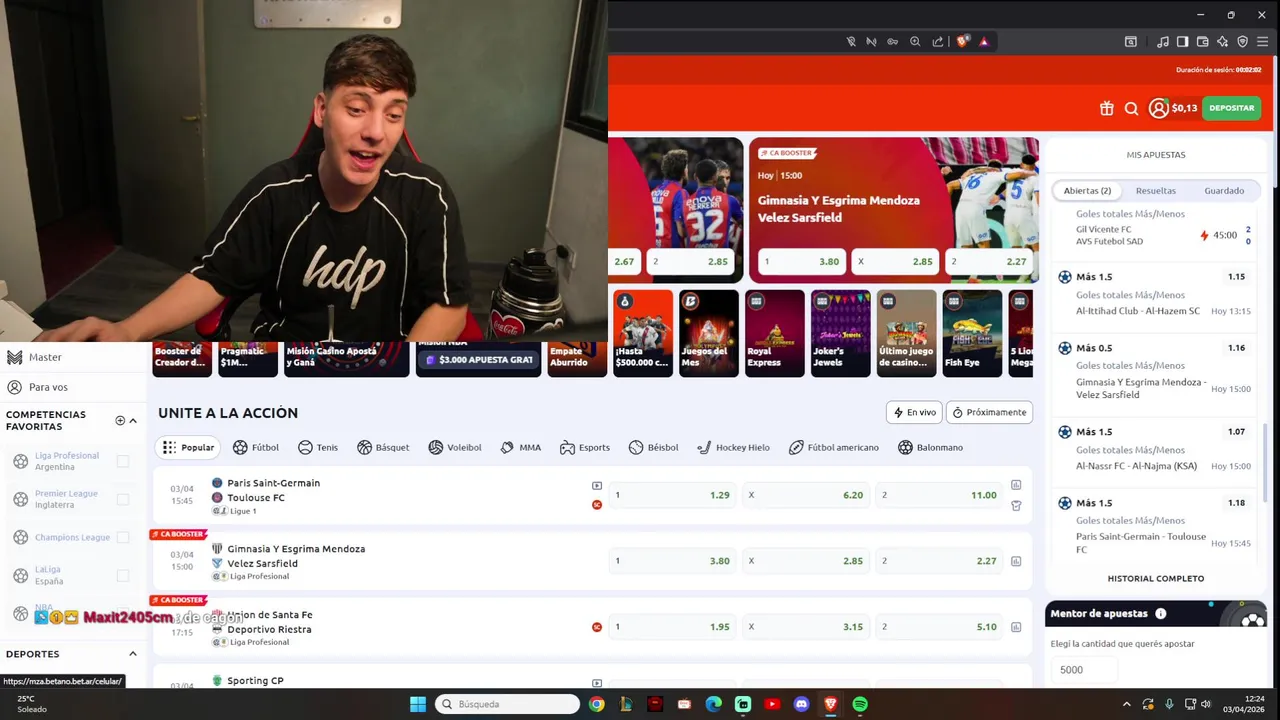This screenshot has width=1280, height=720.
Task: Open statistics icon for PSG - Toulouse row
Action: [x=1016, y=485]
